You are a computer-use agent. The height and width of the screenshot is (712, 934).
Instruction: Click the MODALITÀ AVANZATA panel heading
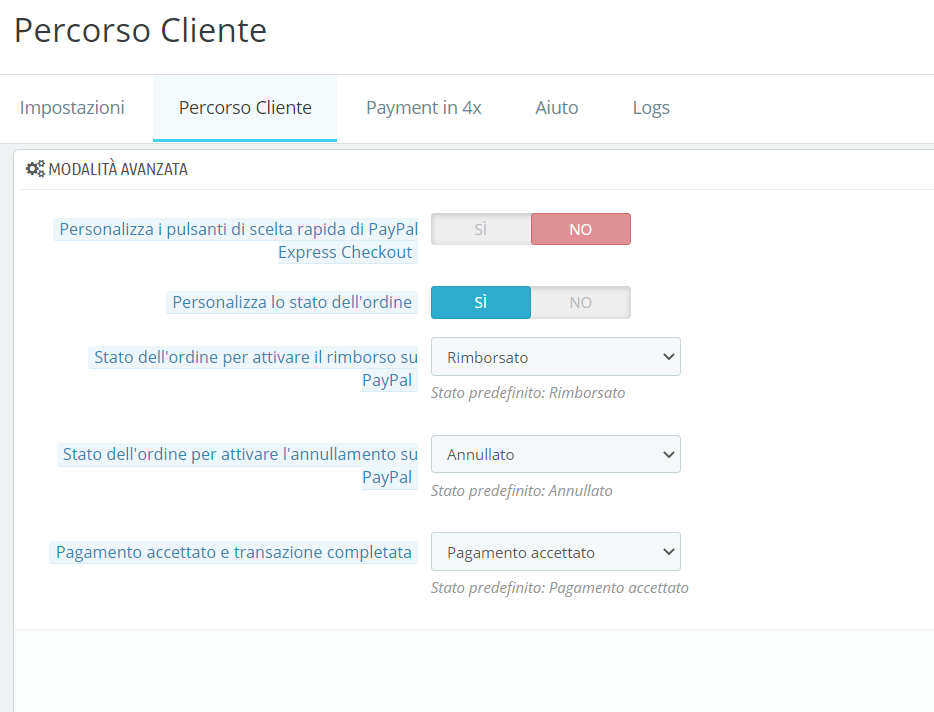(118, 169)
